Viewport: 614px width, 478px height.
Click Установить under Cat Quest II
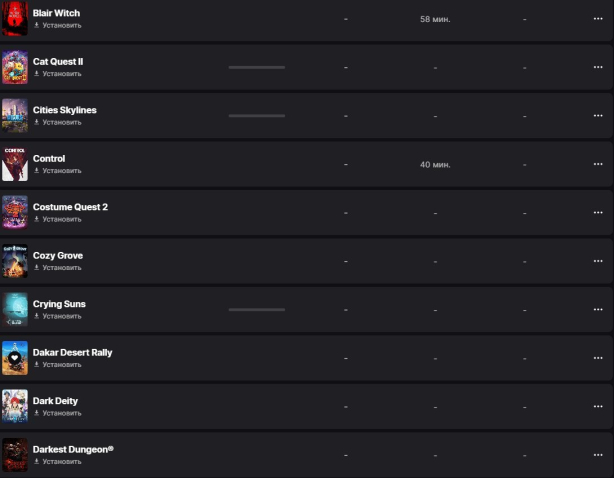58,74
